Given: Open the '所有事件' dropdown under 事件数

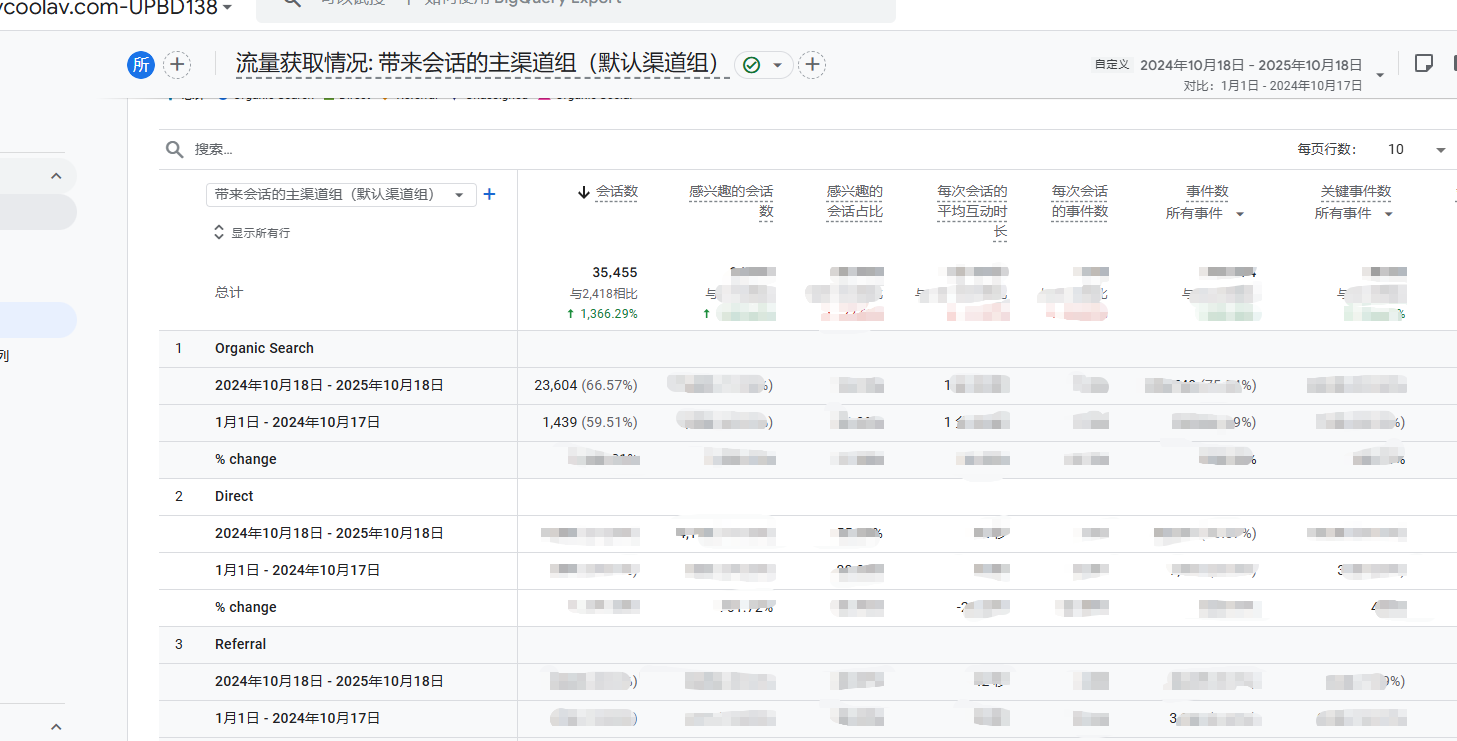Looking at the screenshot, I should (x=1205, y=214).
